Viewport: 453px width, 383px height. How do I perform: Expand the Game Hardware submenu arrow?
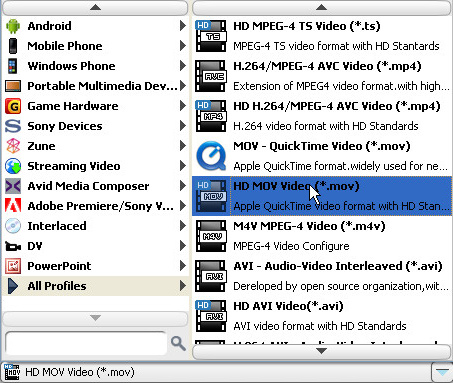(183, 106)
